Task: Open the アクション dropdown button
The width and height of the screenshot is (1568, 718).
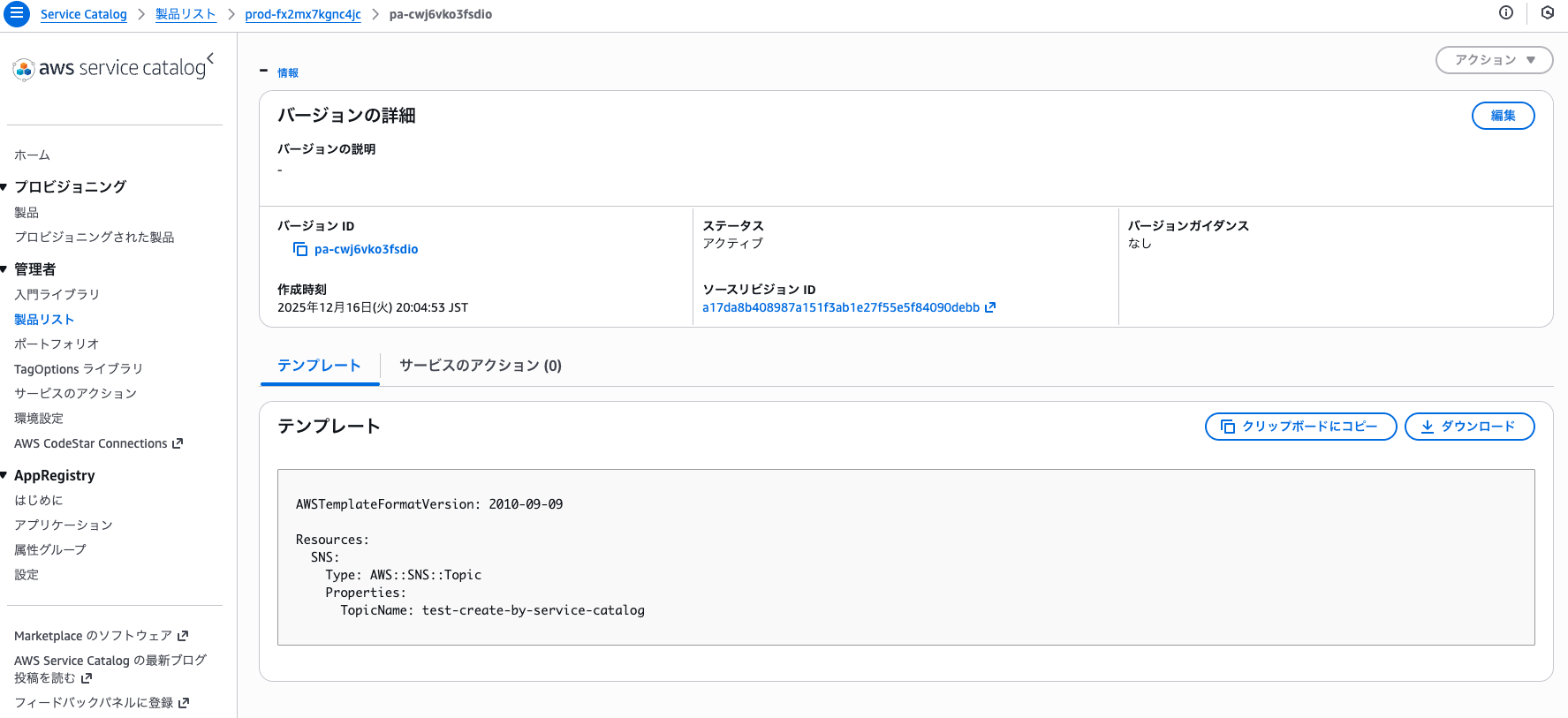Action: pos(1494,60)
